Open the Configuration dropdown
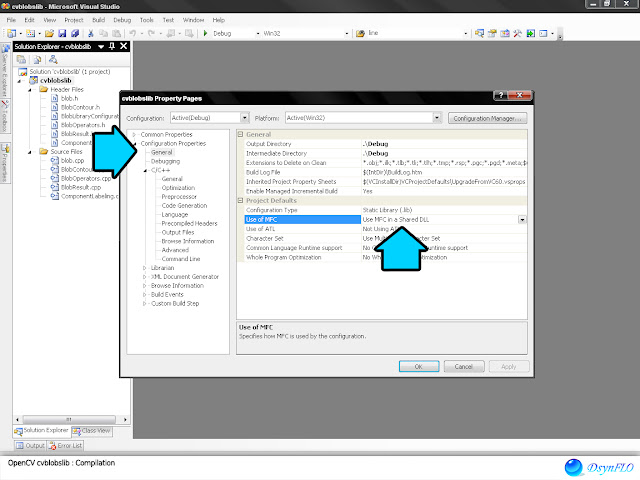The height and width of the screenshot is (480, 640). pos(244,118)
